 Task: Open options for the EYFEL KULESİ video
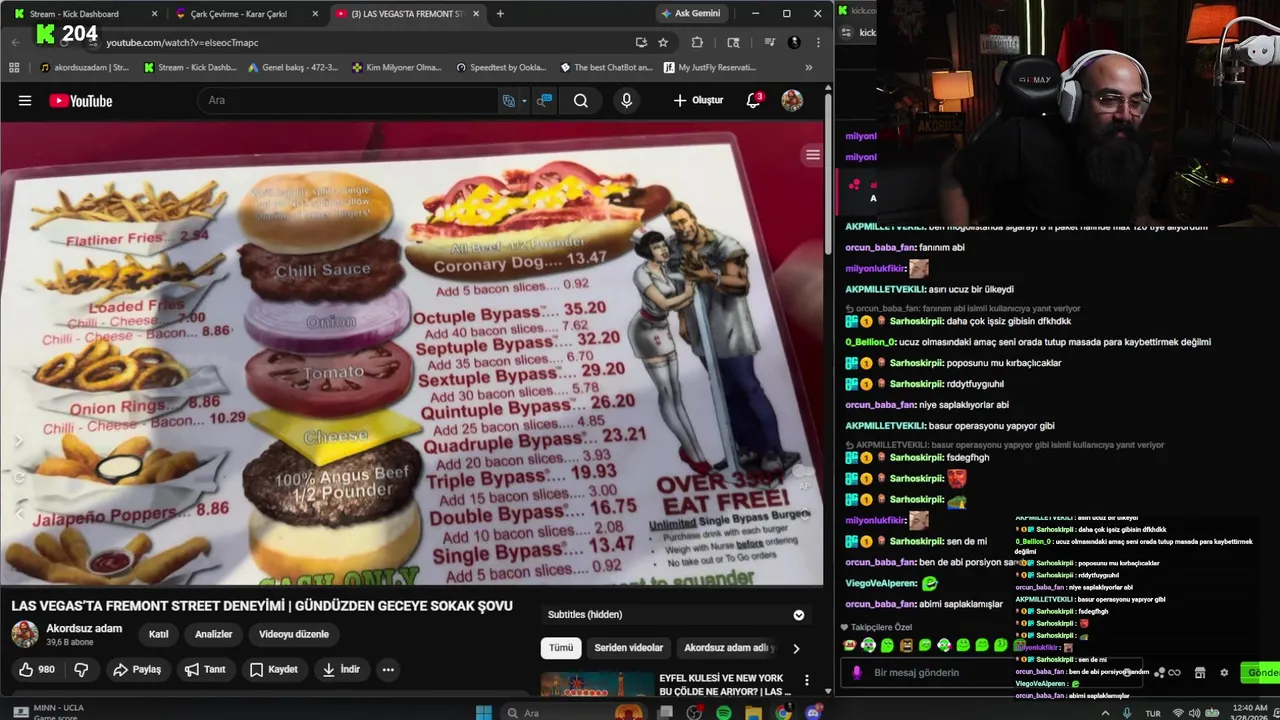806,680
